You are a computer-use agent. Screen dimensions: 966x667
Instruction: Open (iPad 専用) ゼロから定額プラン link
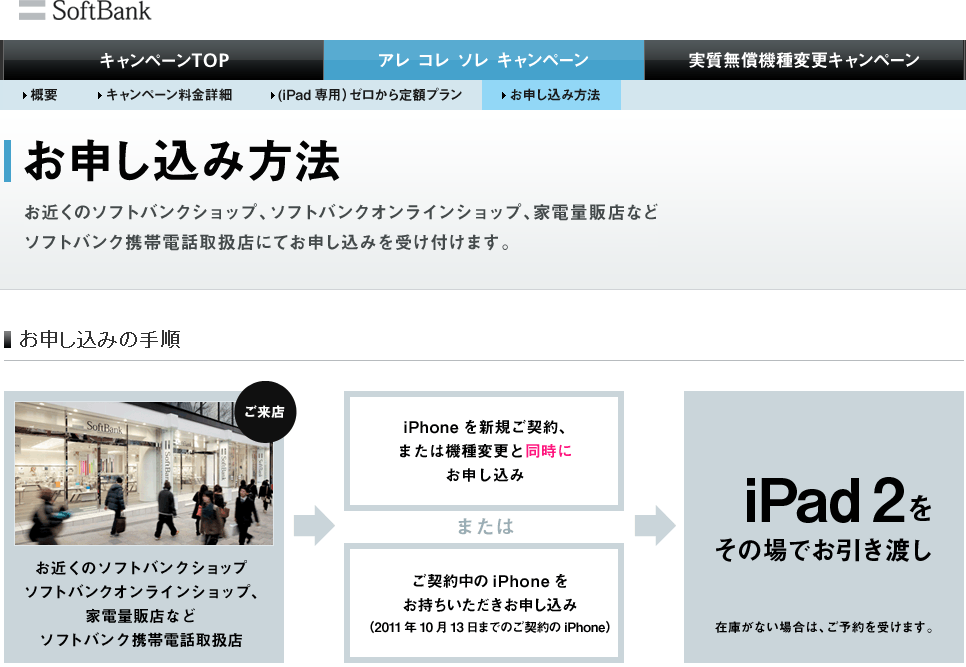[x=367, y=95]
